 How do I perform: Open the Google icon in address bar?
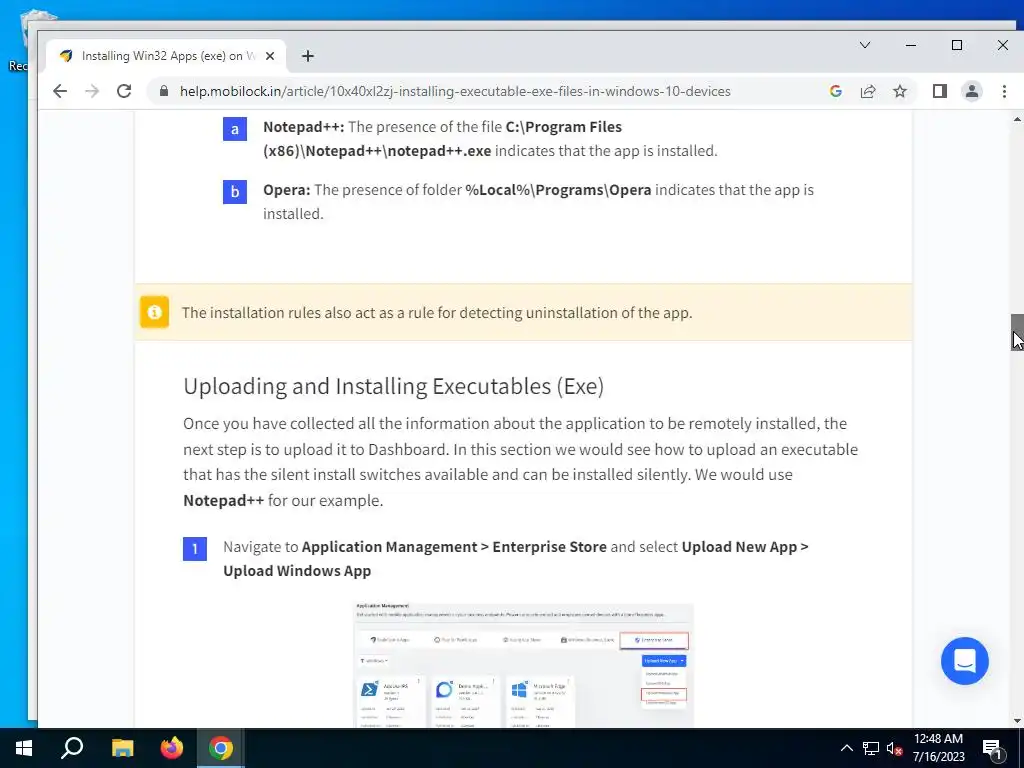click(835, 91)
